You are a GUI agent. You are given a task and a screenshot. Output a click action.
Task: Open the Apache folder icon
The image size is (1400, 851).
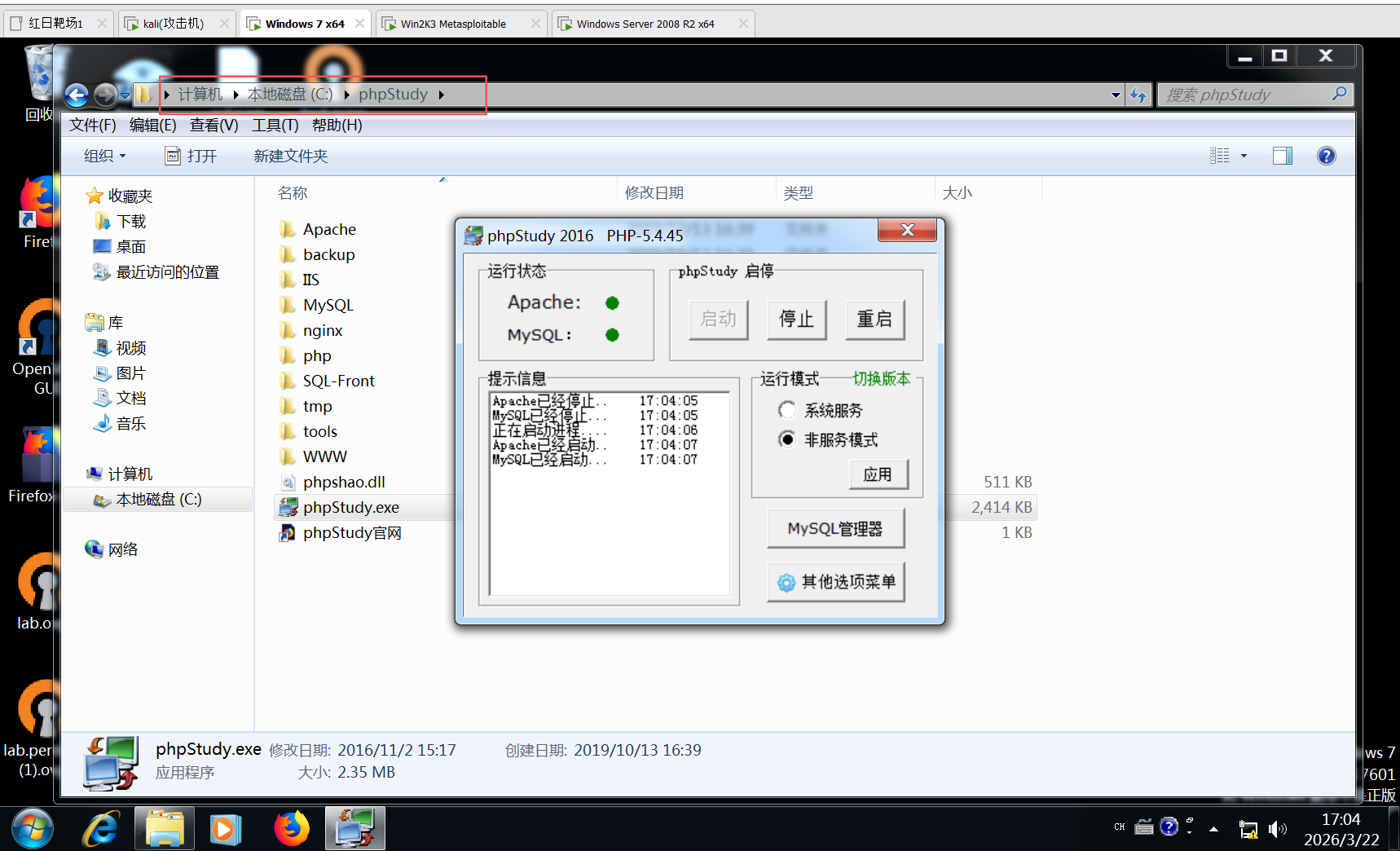pyautogui.click(x=287, y=229)
